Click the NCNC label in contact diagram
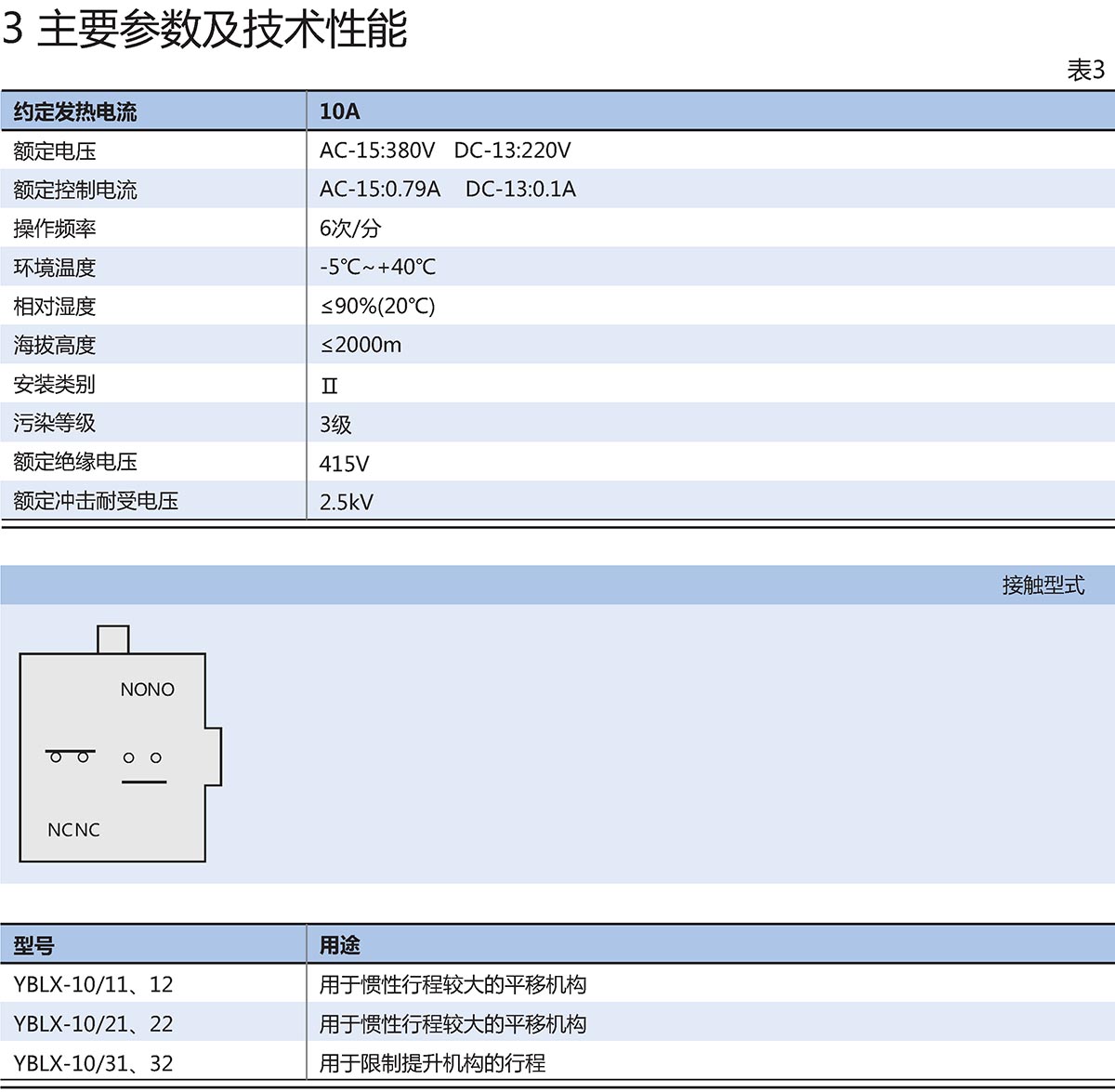 point(73,830)
